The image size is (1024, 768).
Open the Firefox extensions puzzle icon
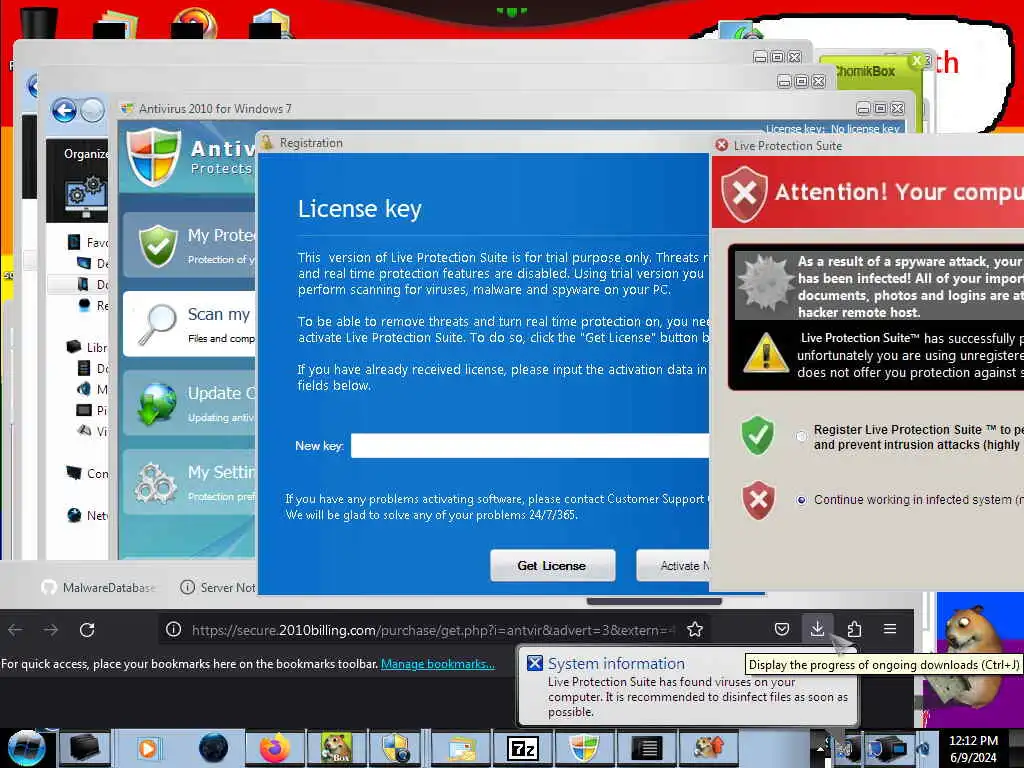854,629
